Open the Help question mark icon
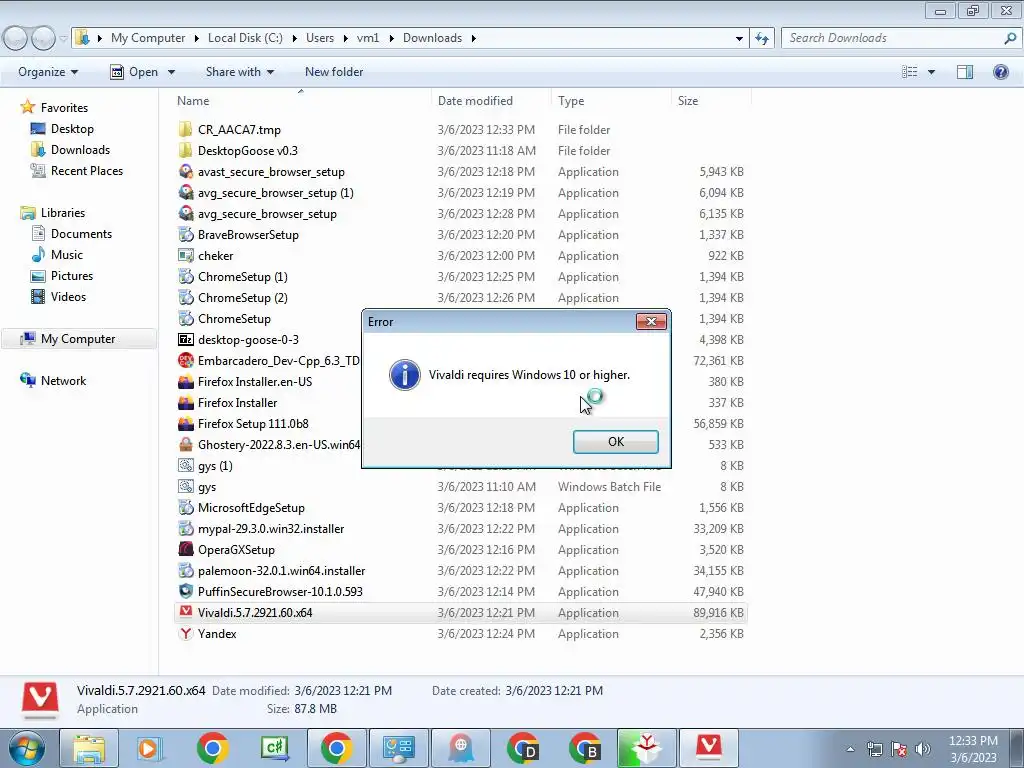This screenshot has width=1024, height=768. coord(1000,72)
